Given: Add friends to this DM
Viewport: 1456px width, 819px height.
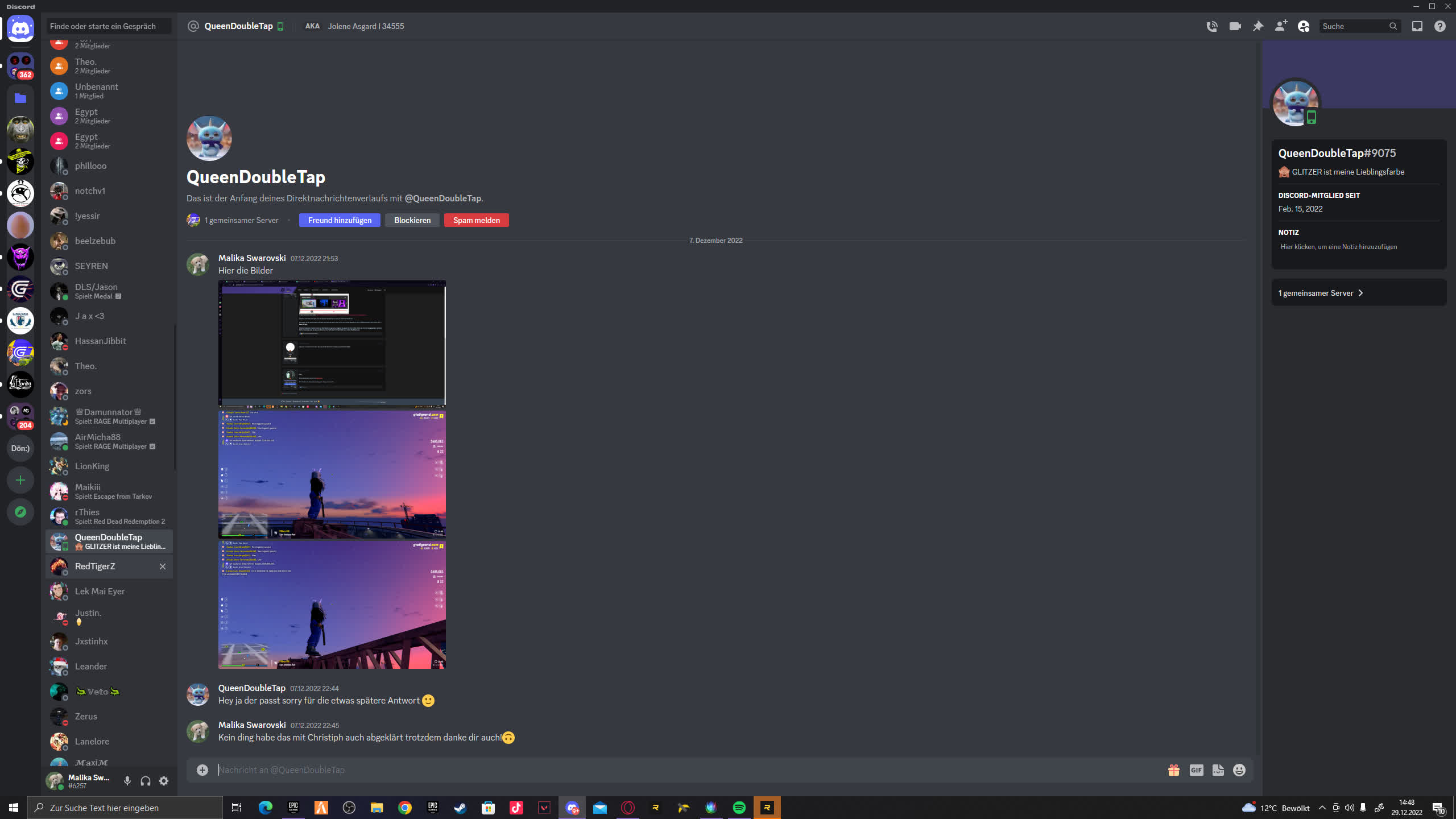Looking at the screenshot, I should (x=1281, y=26).
